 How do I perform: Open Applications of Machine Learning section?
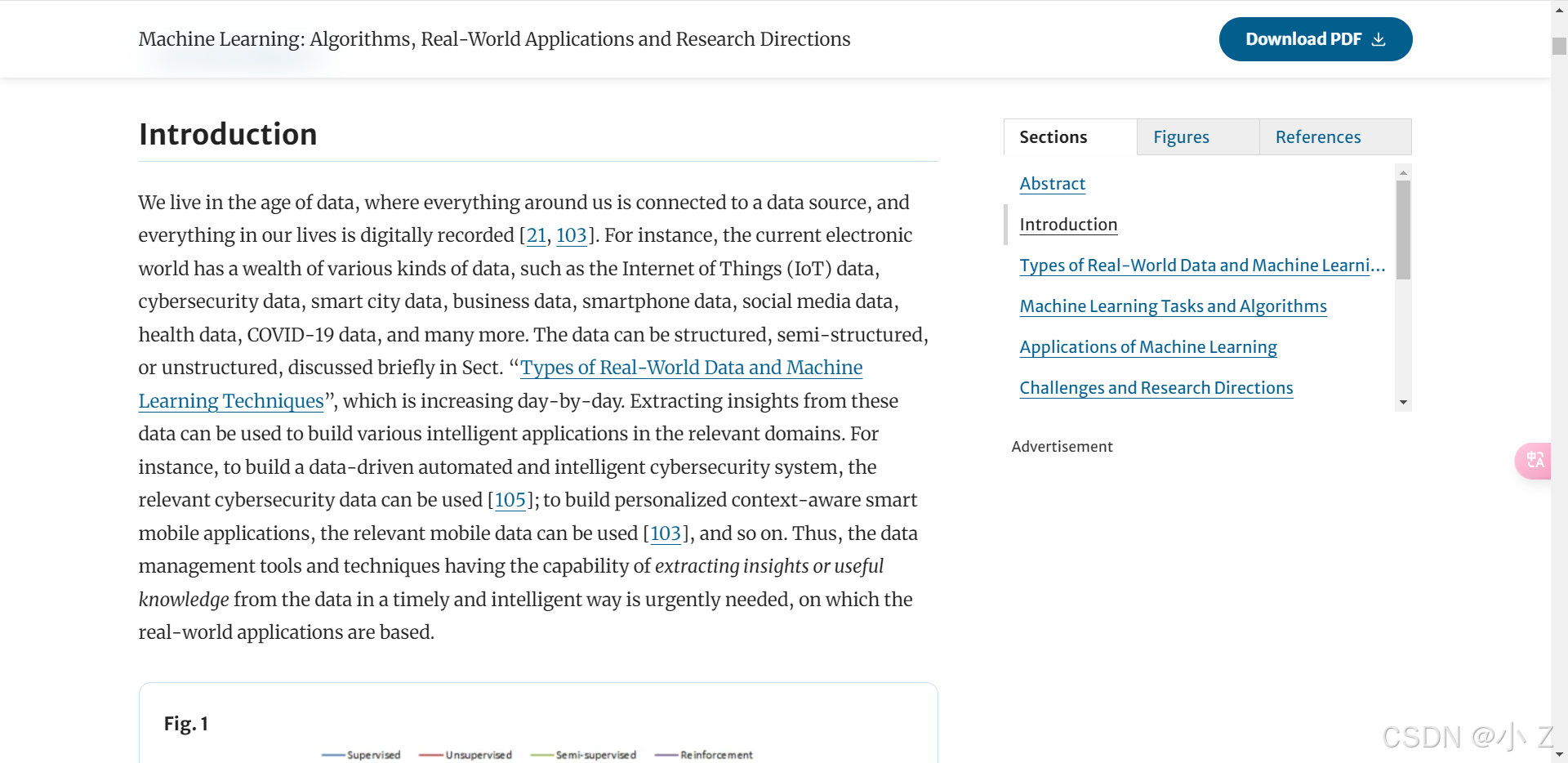point(1147,347)
